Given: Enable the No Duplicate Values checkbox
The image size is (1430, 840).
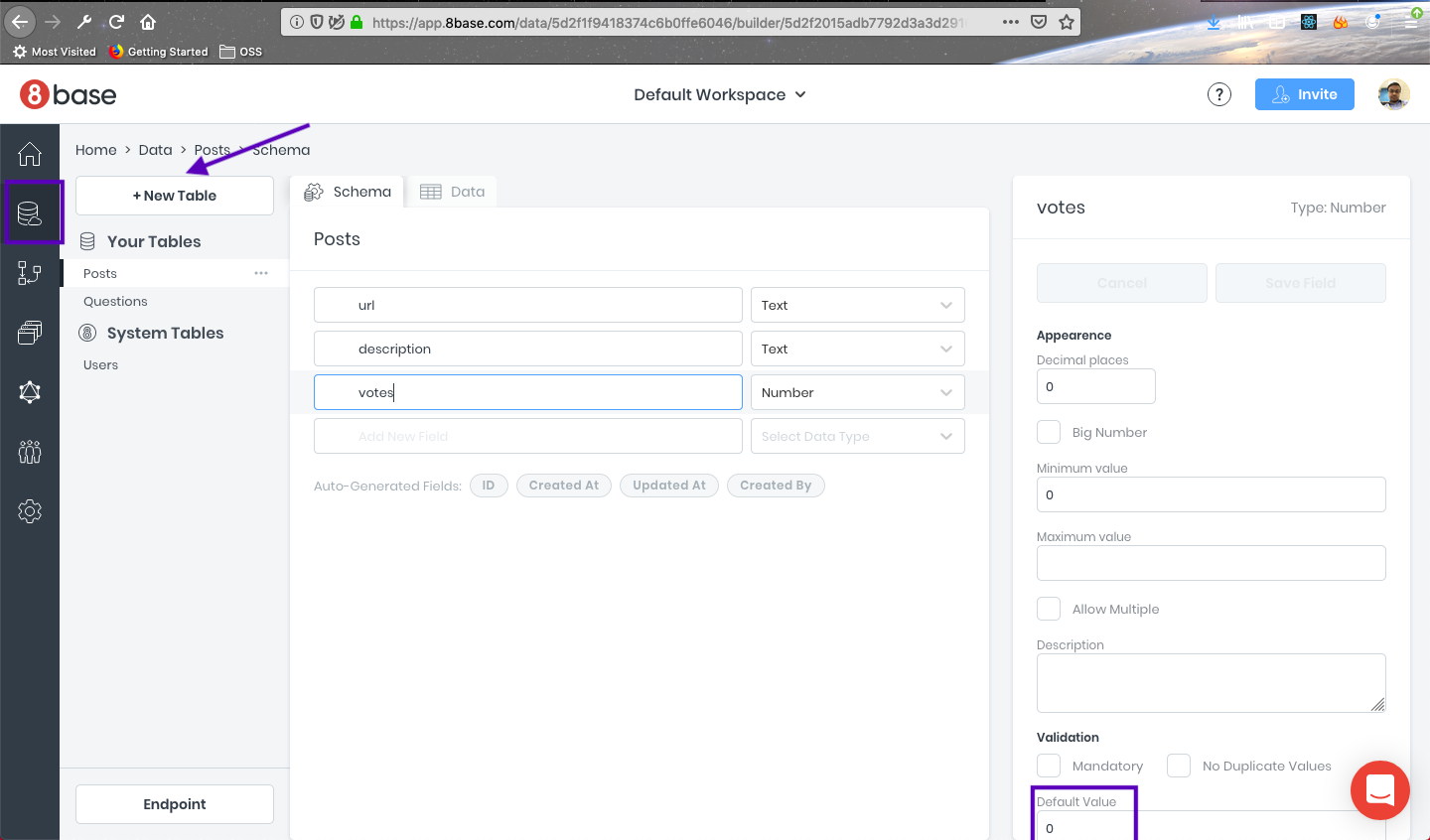Looking at the screenshot, I should (x=1179, y=766).
